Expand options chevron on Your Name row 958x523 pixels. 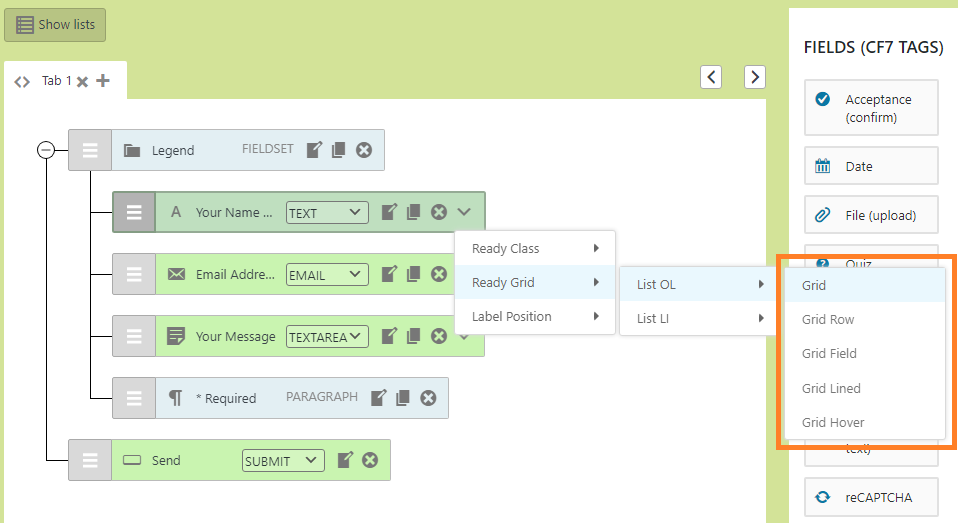(x=464, y=212)
